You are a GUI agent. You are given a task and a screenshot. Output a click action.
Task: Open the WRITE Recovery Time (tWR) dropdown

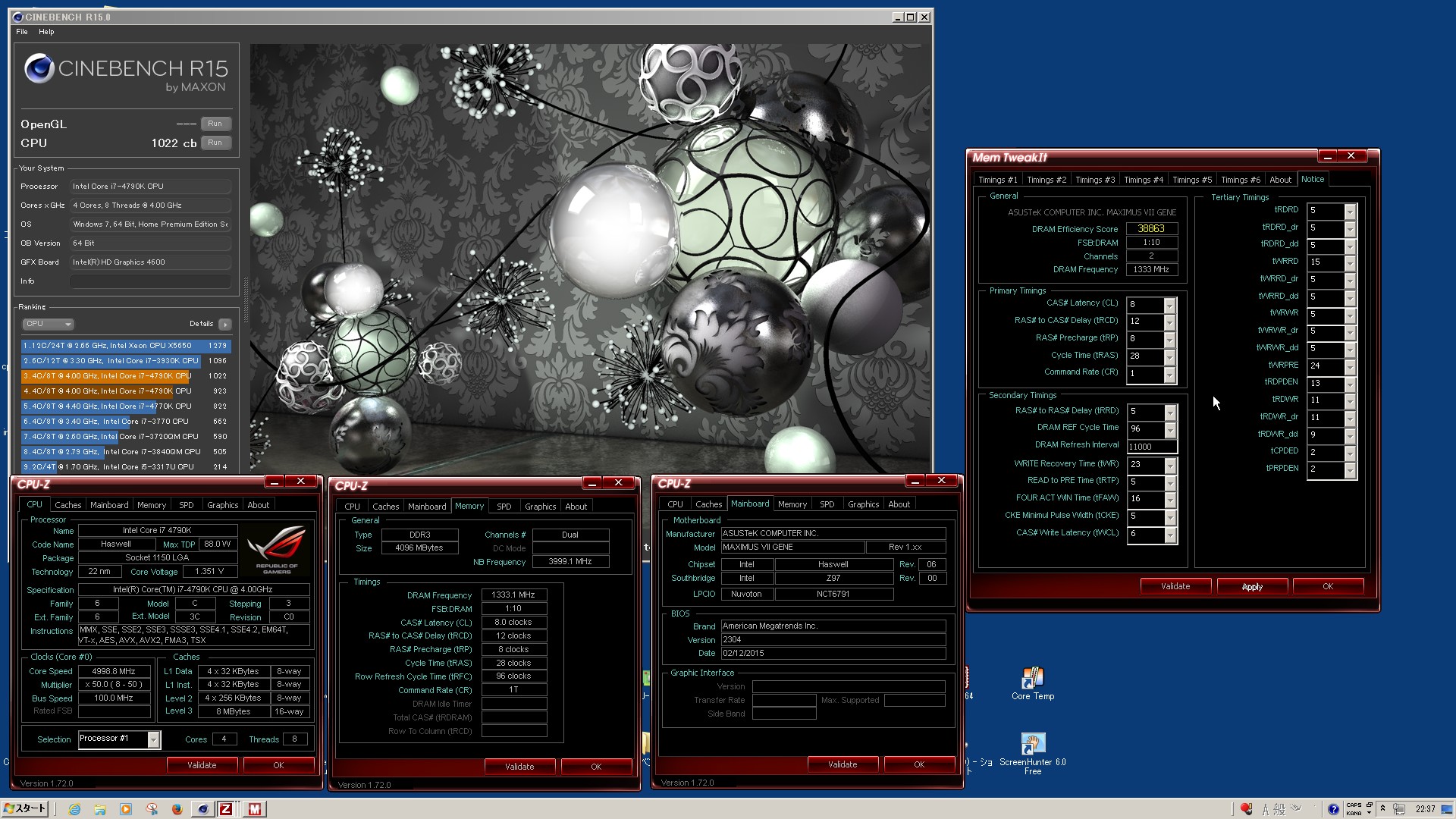point(1170,466)
